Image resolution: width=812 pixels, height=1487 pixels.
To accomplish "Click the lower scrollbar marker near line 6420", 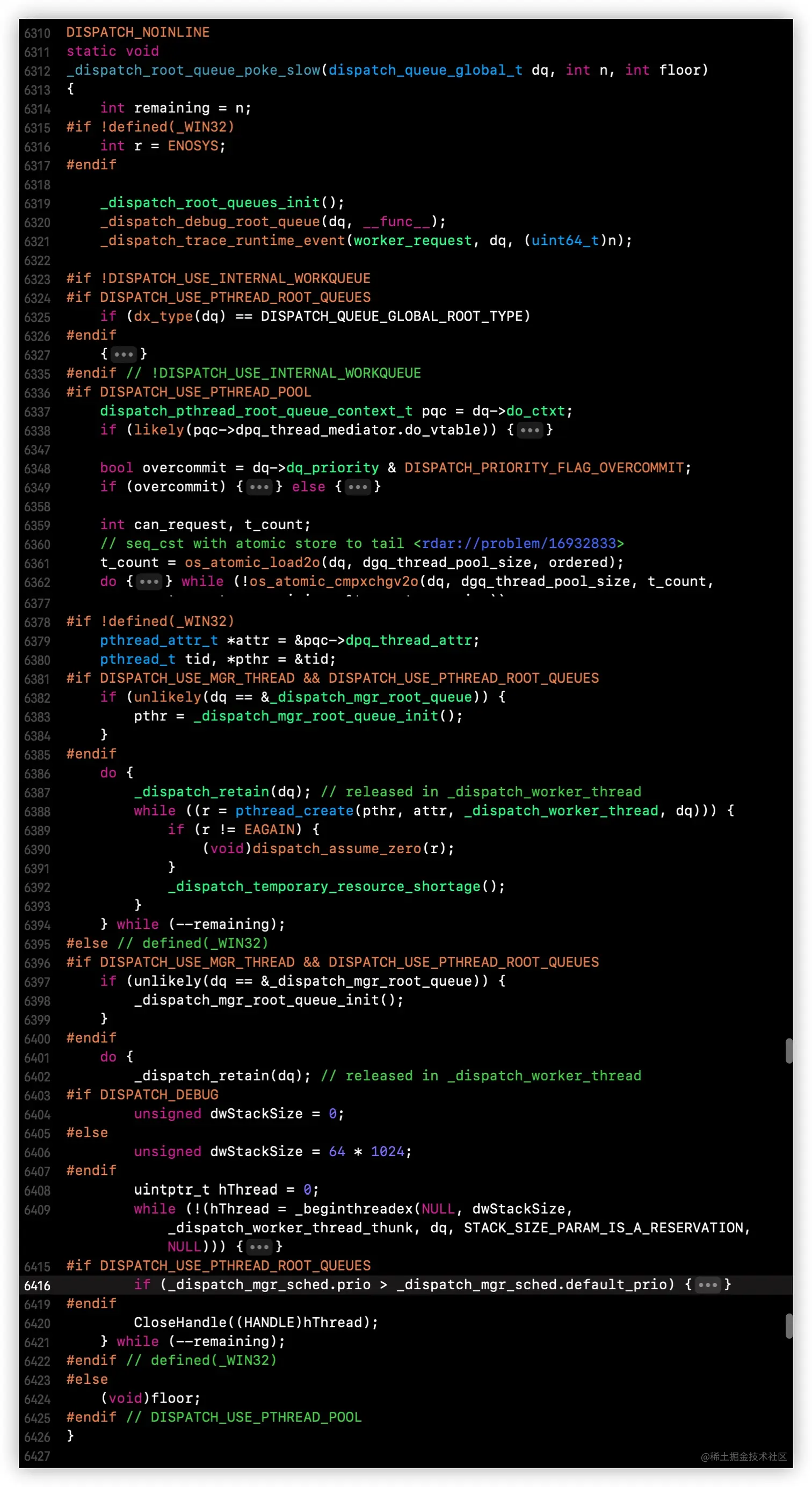I will click(788, 1326).
